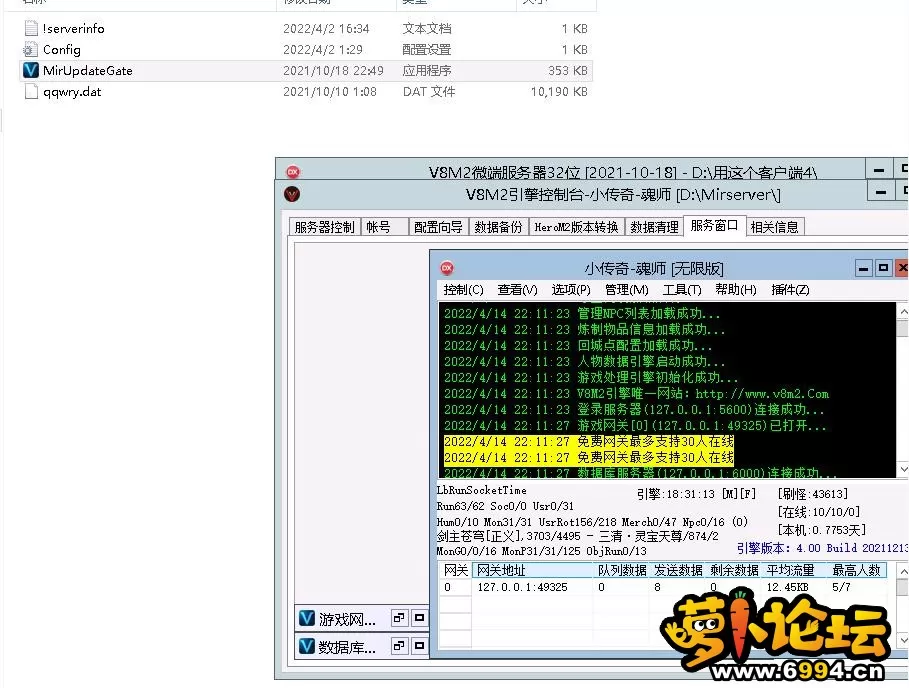Click the log scrollbar up arrow

[x=903, y=311]
